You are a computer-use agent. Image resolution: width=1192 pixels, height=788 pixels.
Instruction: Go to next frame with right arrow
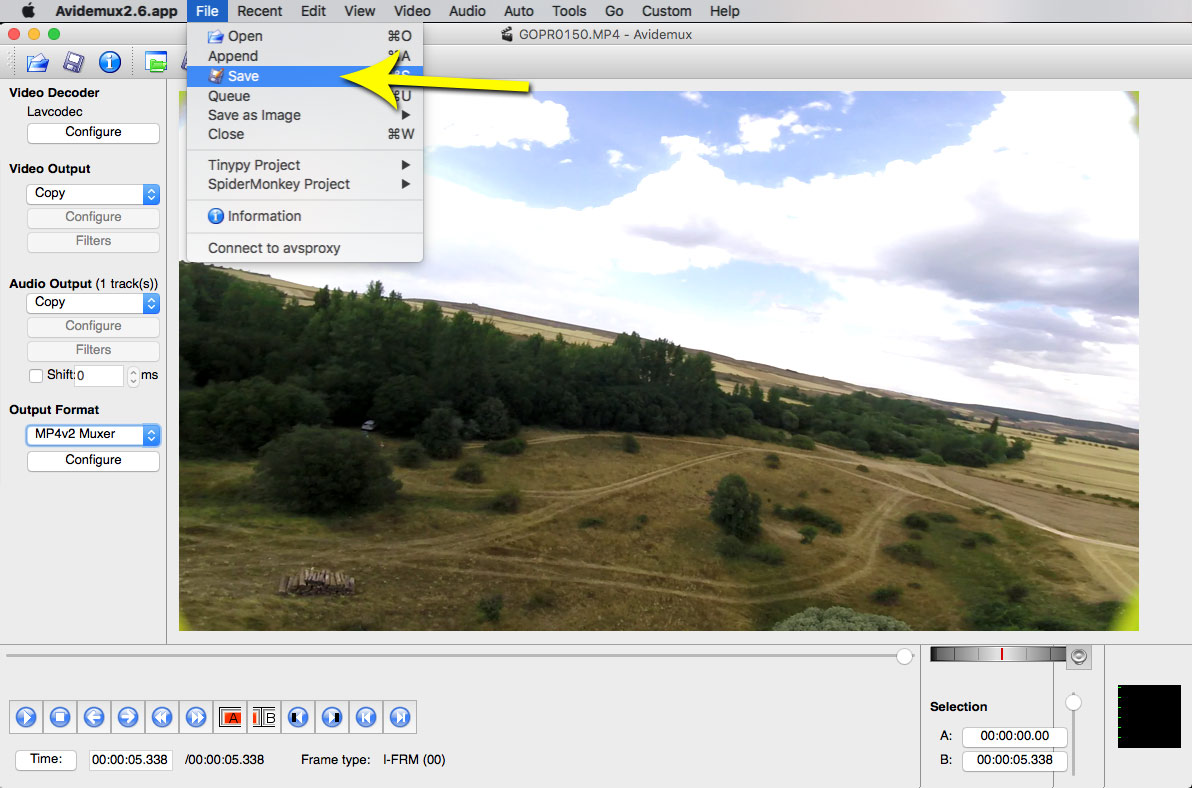pyautogui.click(x=128, y=717)
